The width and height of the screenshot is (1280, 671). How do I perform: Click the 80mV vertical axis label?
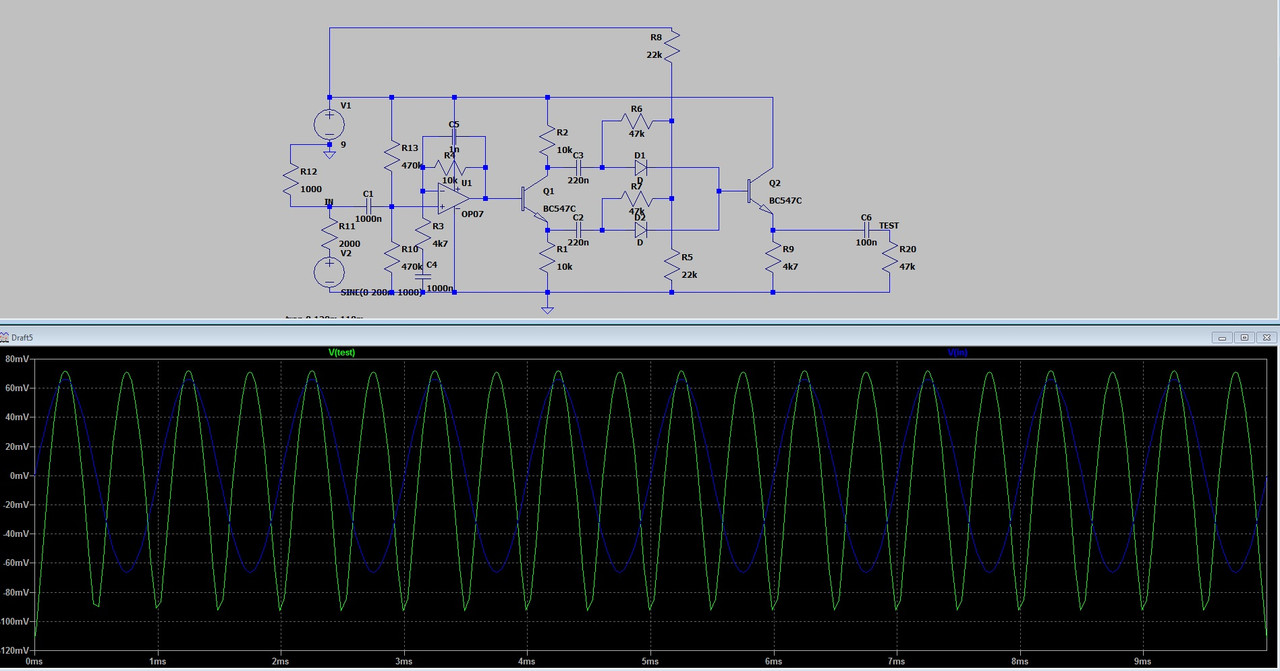click(17, 358)
